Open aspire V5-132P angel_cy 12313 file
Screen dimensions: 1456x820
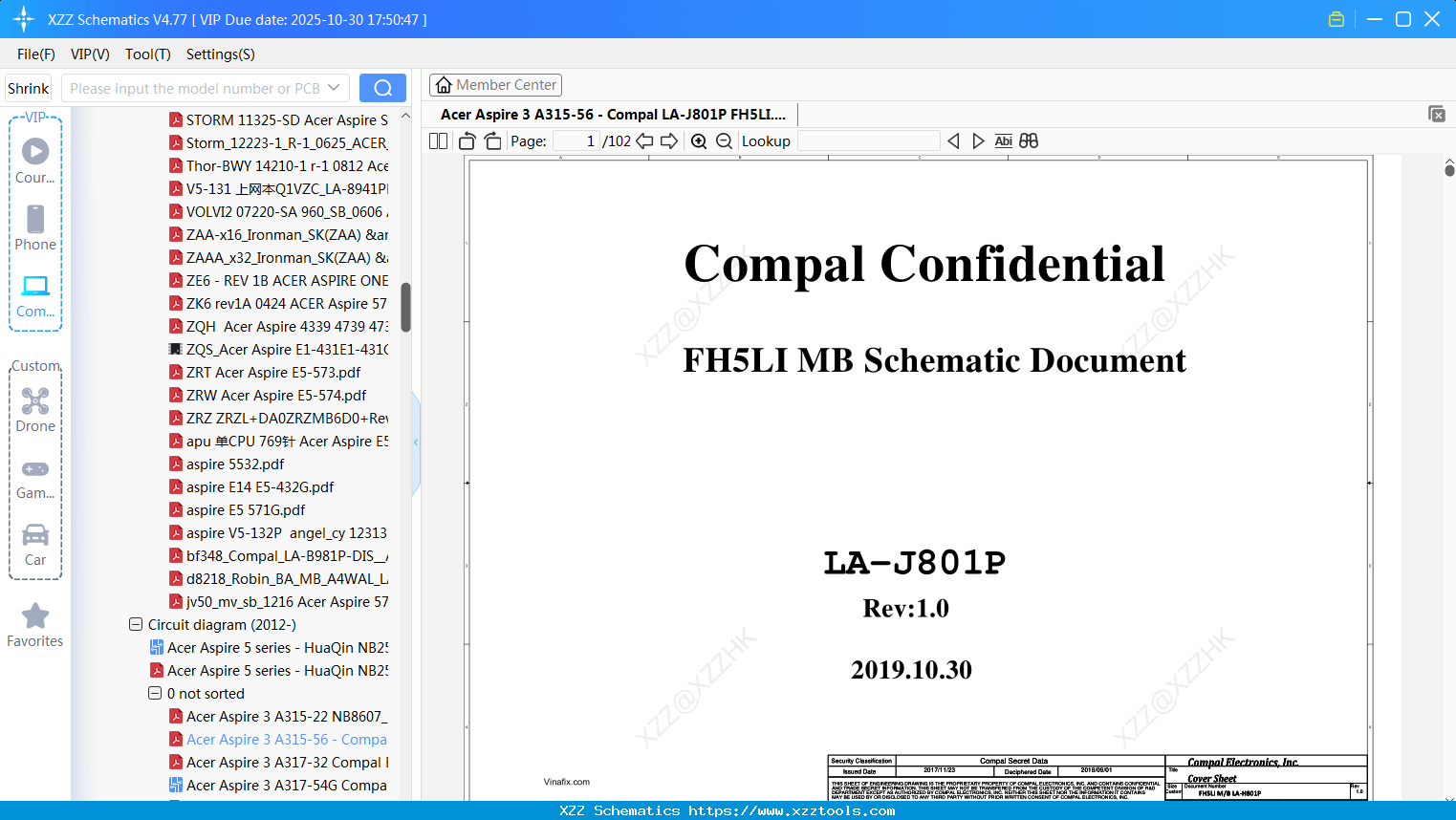tap(287, 533)
